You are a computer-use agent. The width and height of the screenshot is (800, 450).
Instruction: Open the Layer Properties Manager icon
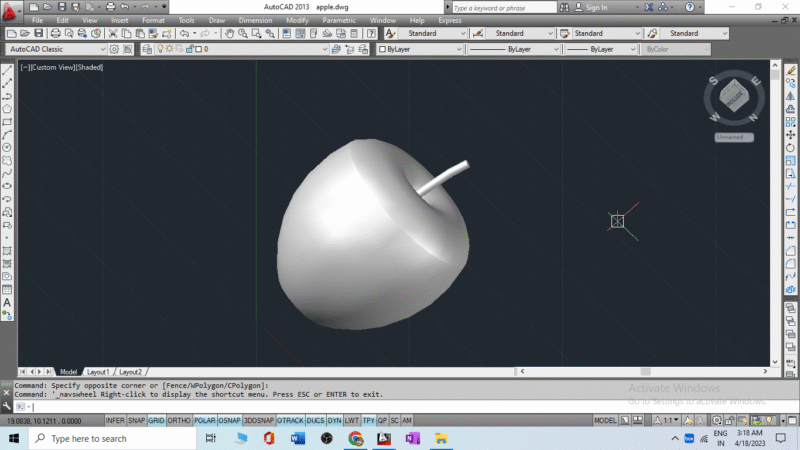click(x=147, y=49)
